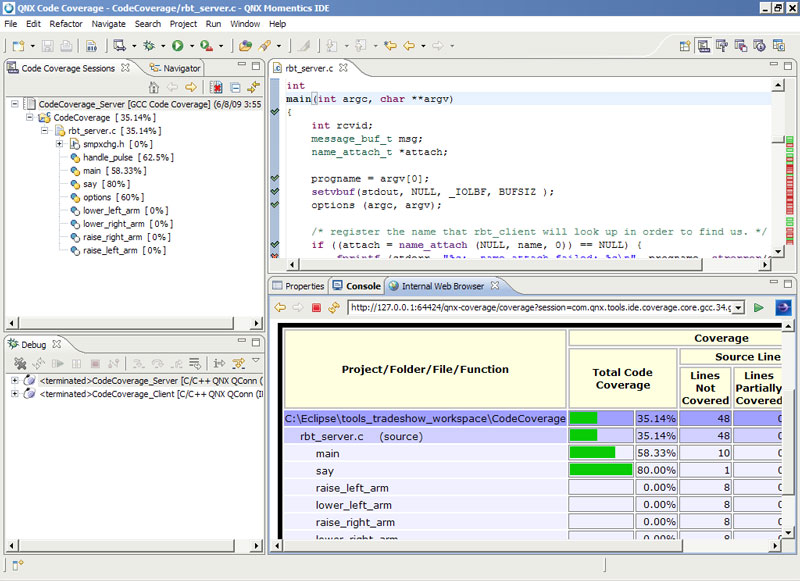The image size is (800, 581).
Task: Open the URL address dropdown
Action: [x=738, y=307]
